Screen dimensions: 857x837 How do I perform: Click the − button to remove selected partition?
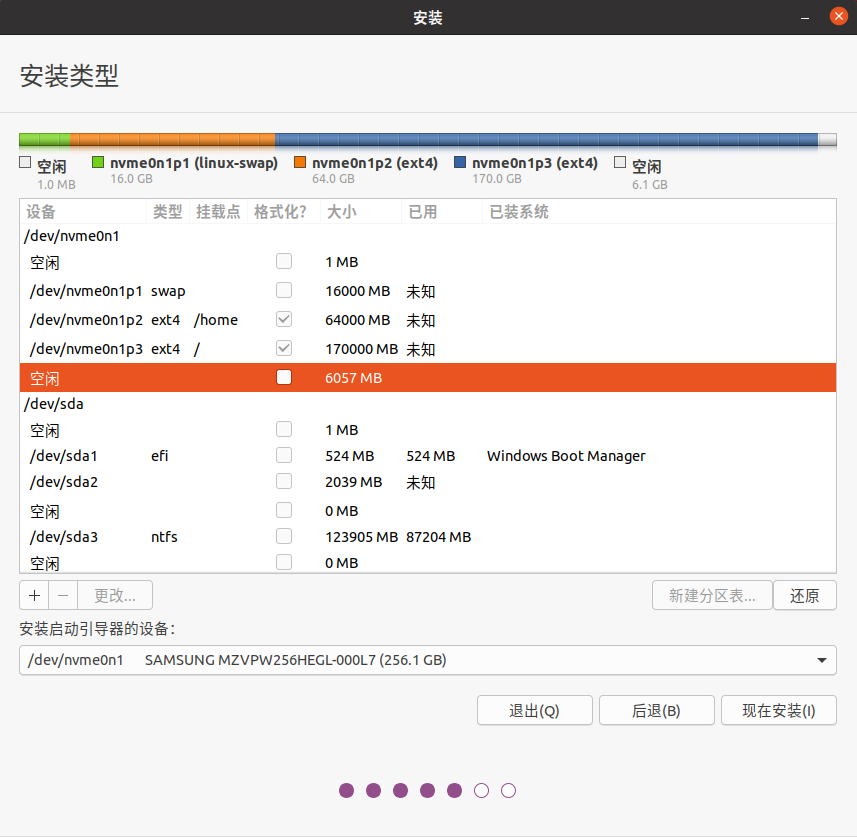pos(61,595)
